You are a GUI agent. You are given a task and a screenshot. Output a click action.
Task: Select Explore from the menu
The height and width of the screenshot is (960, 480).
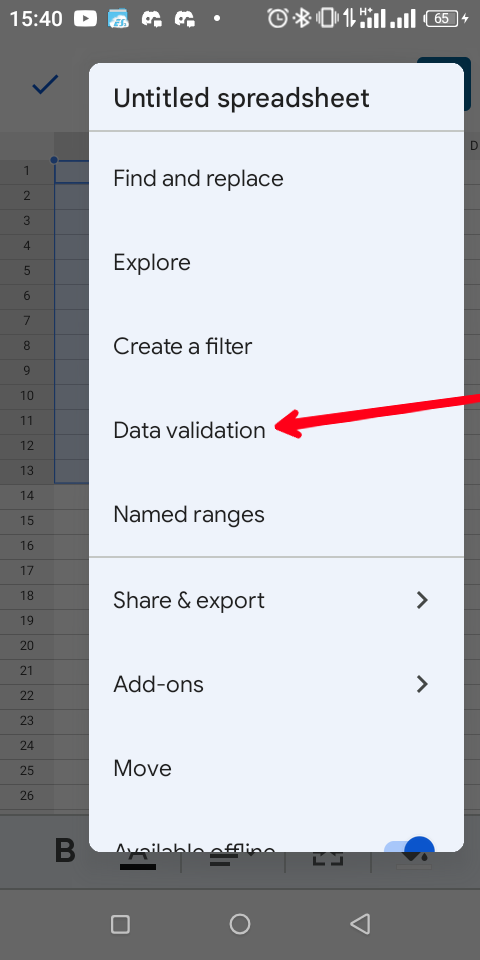point(276,263)
